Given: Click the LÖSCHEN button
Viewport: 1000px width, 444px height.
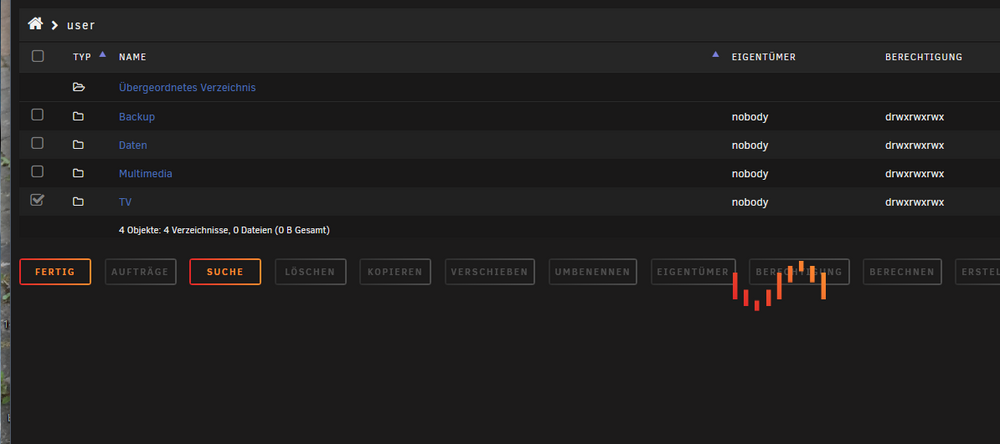Looking at the screenshot, I should point(311,272).
